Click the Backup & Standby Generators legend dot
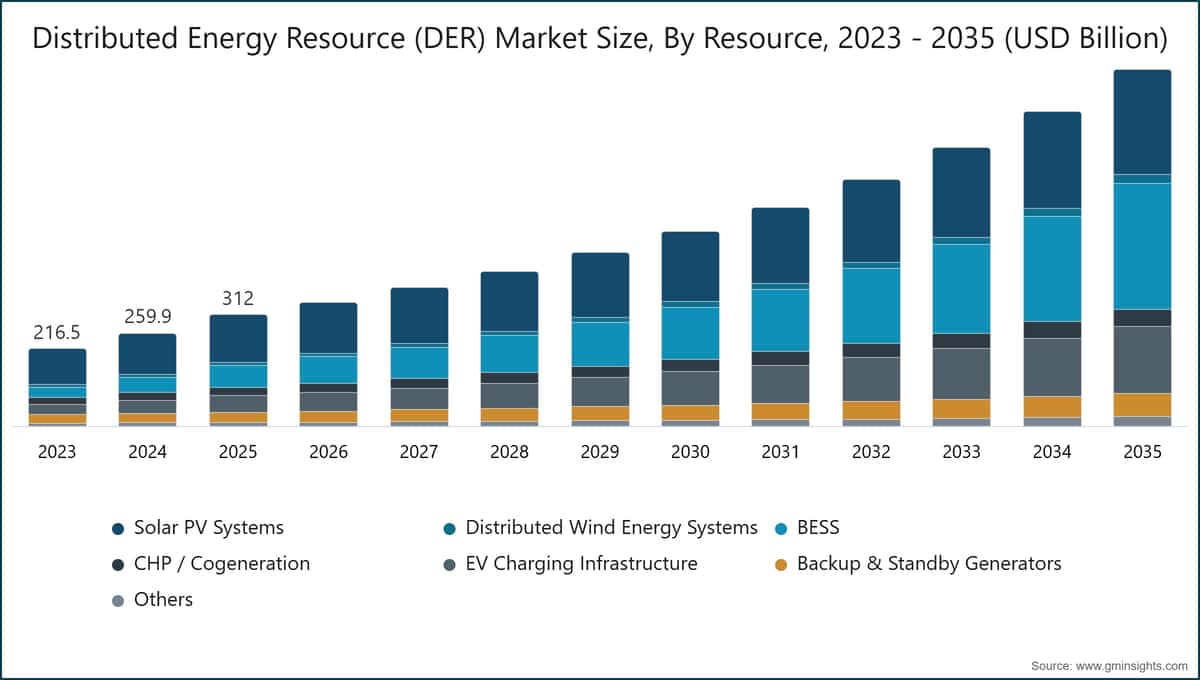The image size is (1200, 680). click(781, 564)
